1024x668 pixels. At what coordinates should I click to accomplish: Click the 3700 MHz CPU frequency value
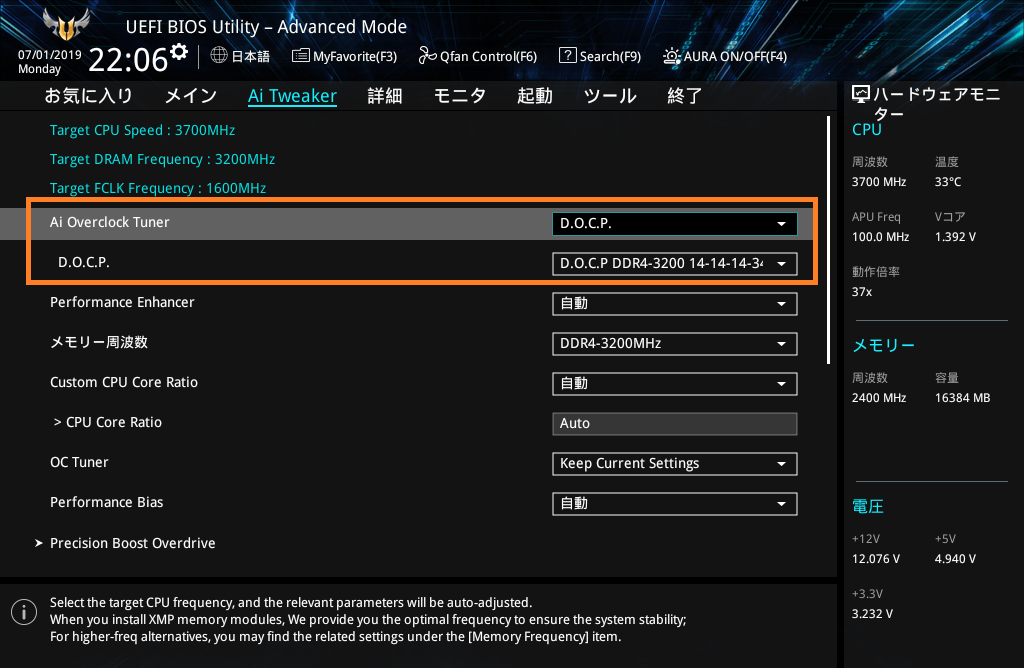coord(878,182)
